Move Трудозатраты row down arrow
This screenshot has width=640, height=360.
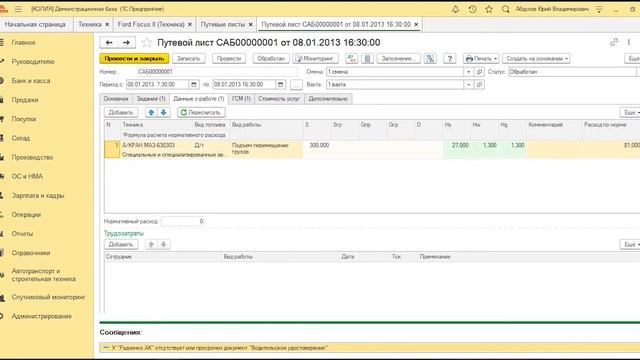click(164, 244)
